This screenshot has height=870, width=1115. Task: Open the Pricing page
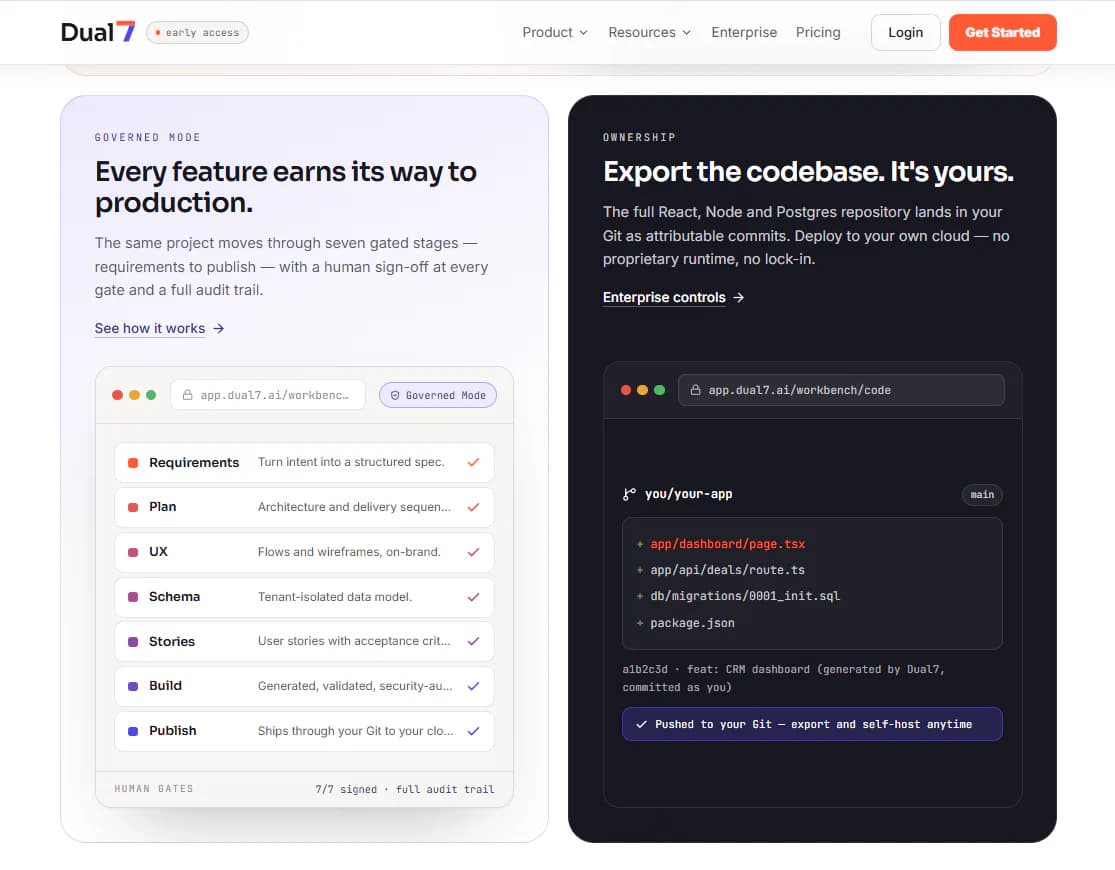point(818,32)
